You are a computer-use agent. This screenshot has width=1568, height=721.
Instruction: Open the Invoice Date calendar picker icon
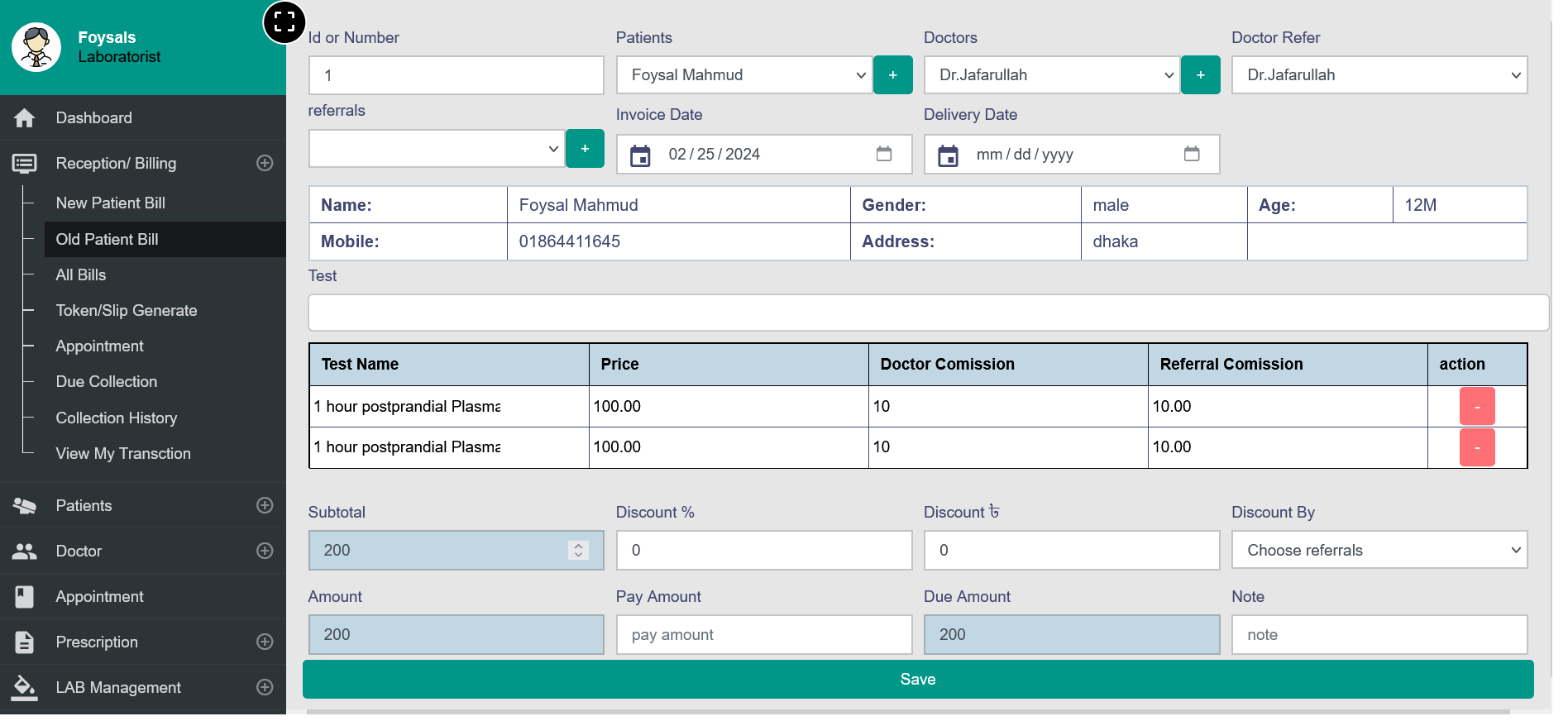(884, 154)
